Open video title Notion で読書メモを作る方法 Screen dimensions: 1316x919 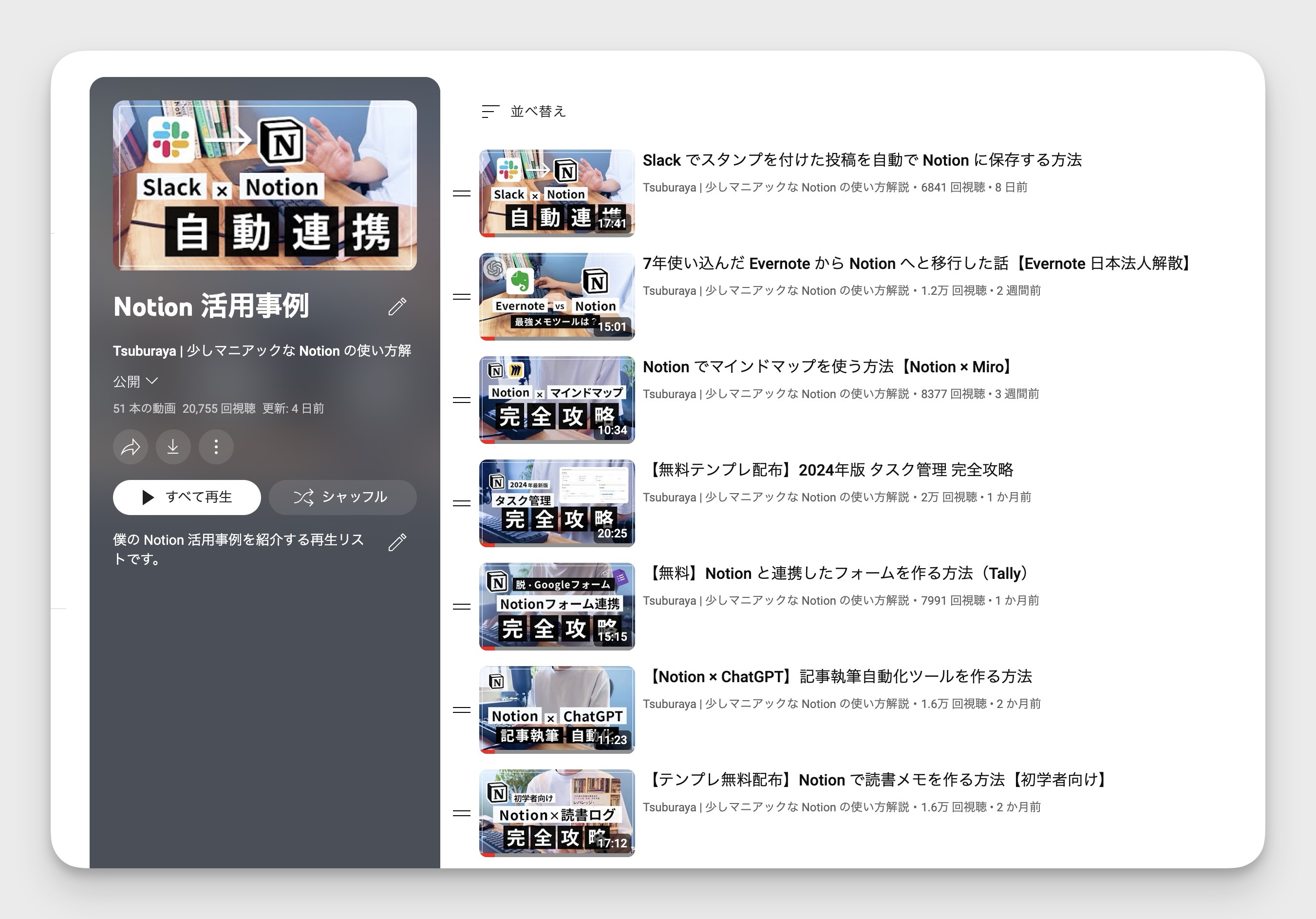pyautogui.click(x=878, y=779)
